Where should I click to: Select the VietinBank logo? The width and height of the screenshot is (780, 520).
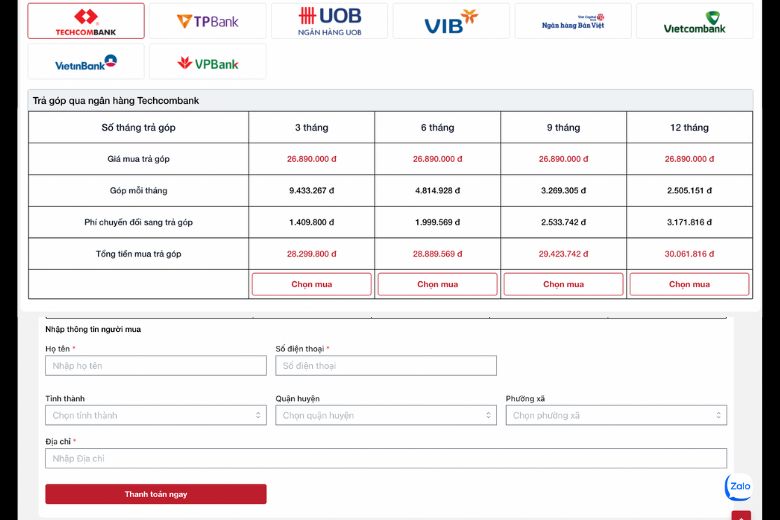[86, 62]
